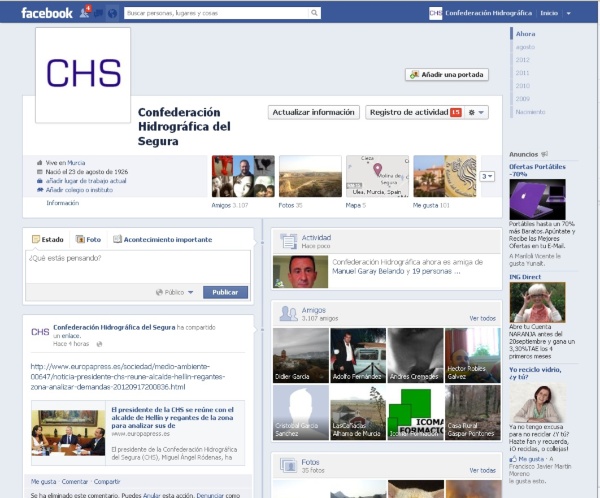Jump to agosto in the timeline

pos(525,47)
